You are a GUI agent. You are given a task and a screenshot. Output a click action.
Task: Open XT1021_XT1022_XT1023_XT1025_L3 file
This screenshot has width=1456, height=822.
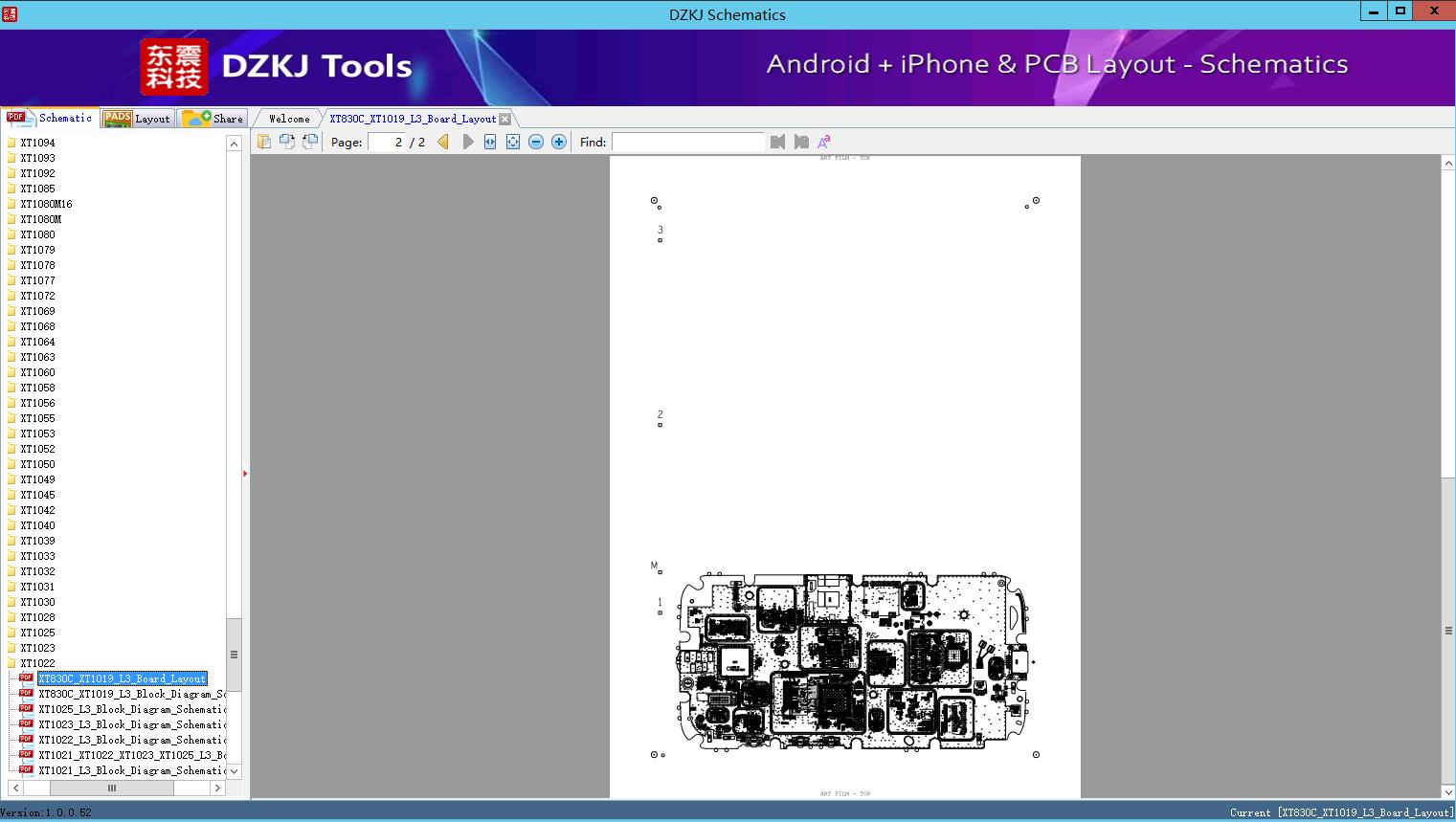(x=132, y=755)
